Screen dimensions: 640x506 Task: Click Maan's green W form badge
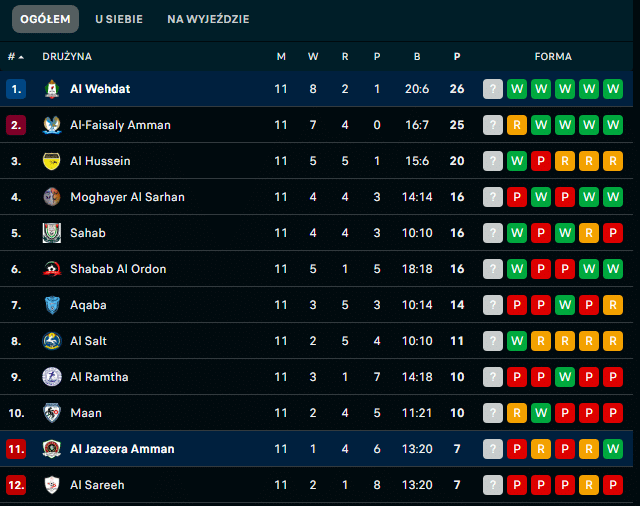[541, 413]
